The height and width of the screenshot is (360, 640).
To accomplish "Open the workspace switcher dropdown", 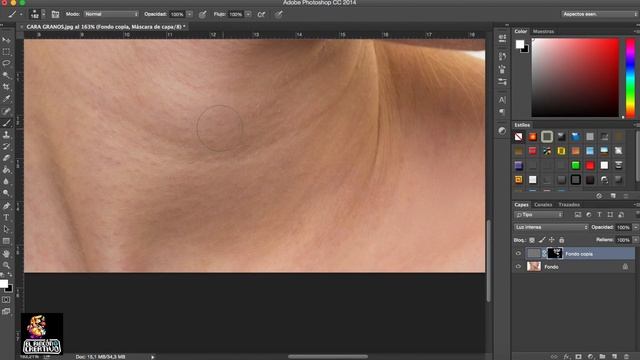I will pos(599,14).
